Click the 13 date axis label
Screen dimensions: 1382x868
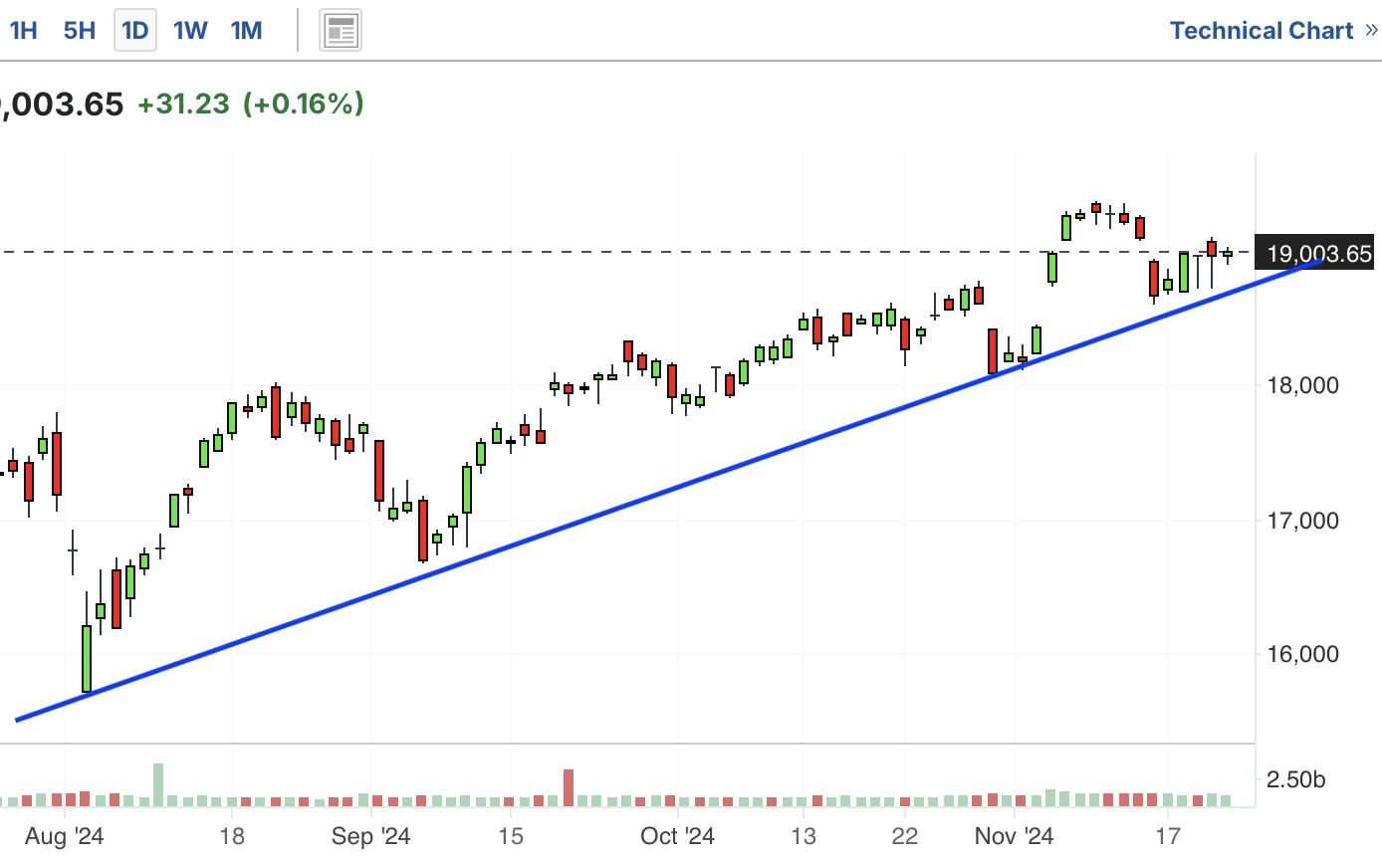[x=804, y=836]
